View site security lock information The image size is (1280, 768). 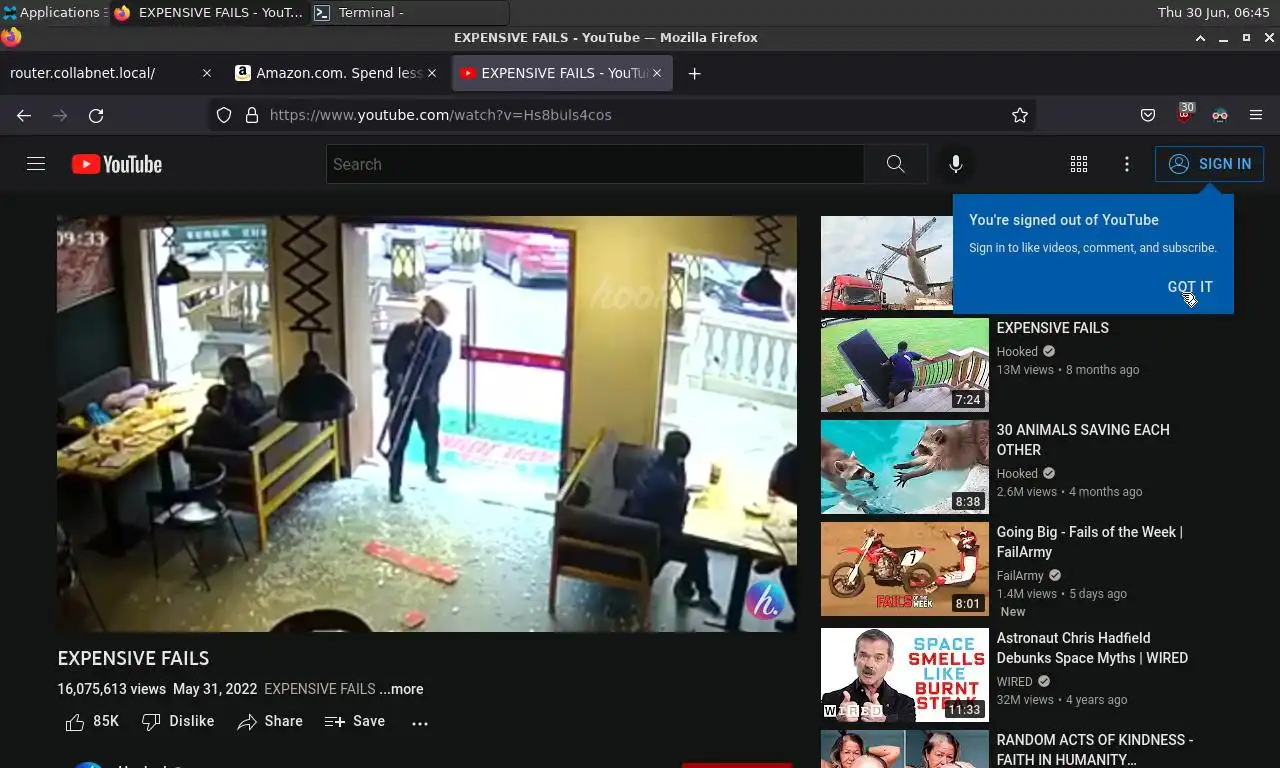tap(252, 115)
